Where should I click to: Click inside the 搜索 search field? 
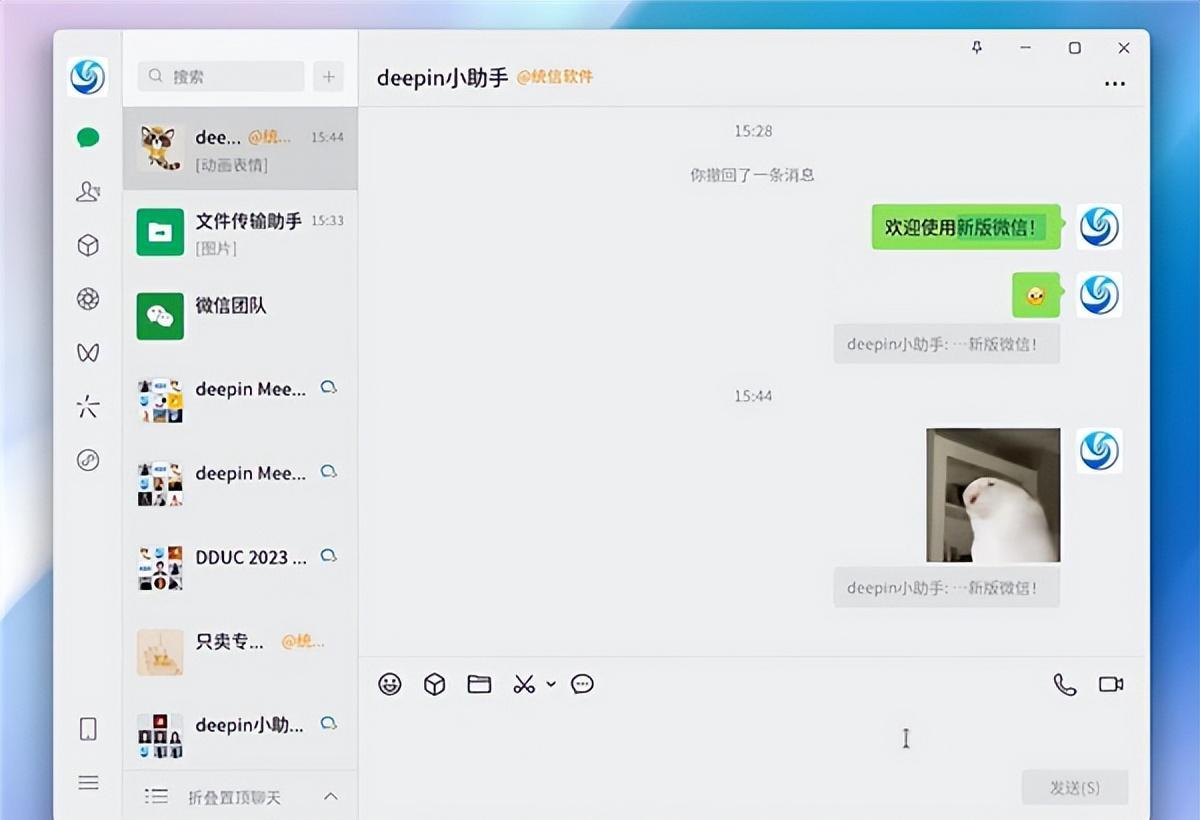pyautogui.click(x=220, y=76)
